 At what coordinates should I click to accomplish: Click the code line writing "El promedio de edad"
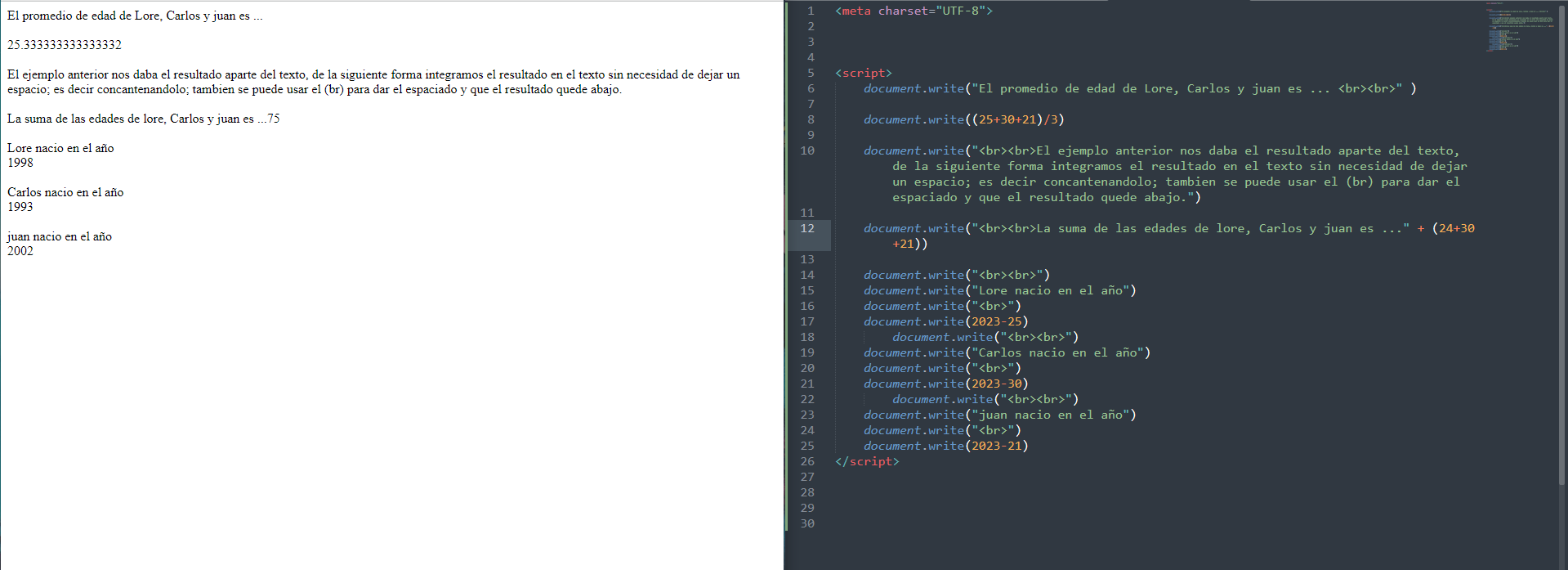click(1140, 88)
